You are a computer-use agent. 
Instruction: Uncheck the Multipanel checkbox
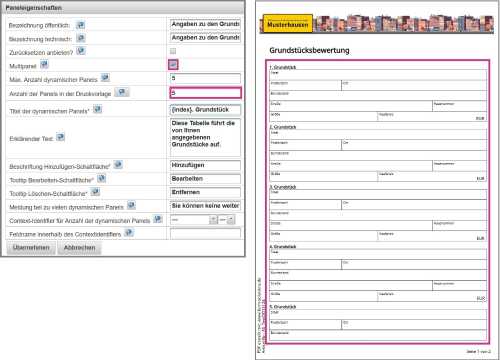tap(173, 65)
